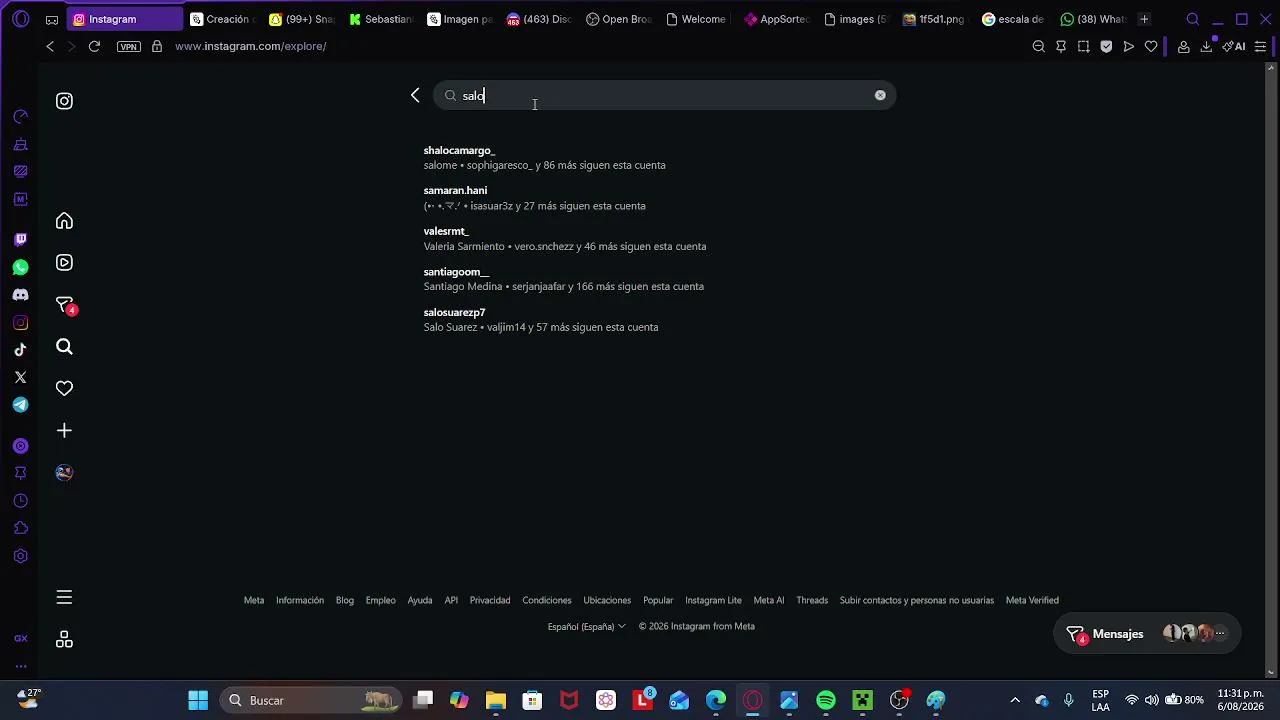Screen dimensions: 1280x720
Task: Open History clock icon in Opera sidebar
Action: click(20, 501)
